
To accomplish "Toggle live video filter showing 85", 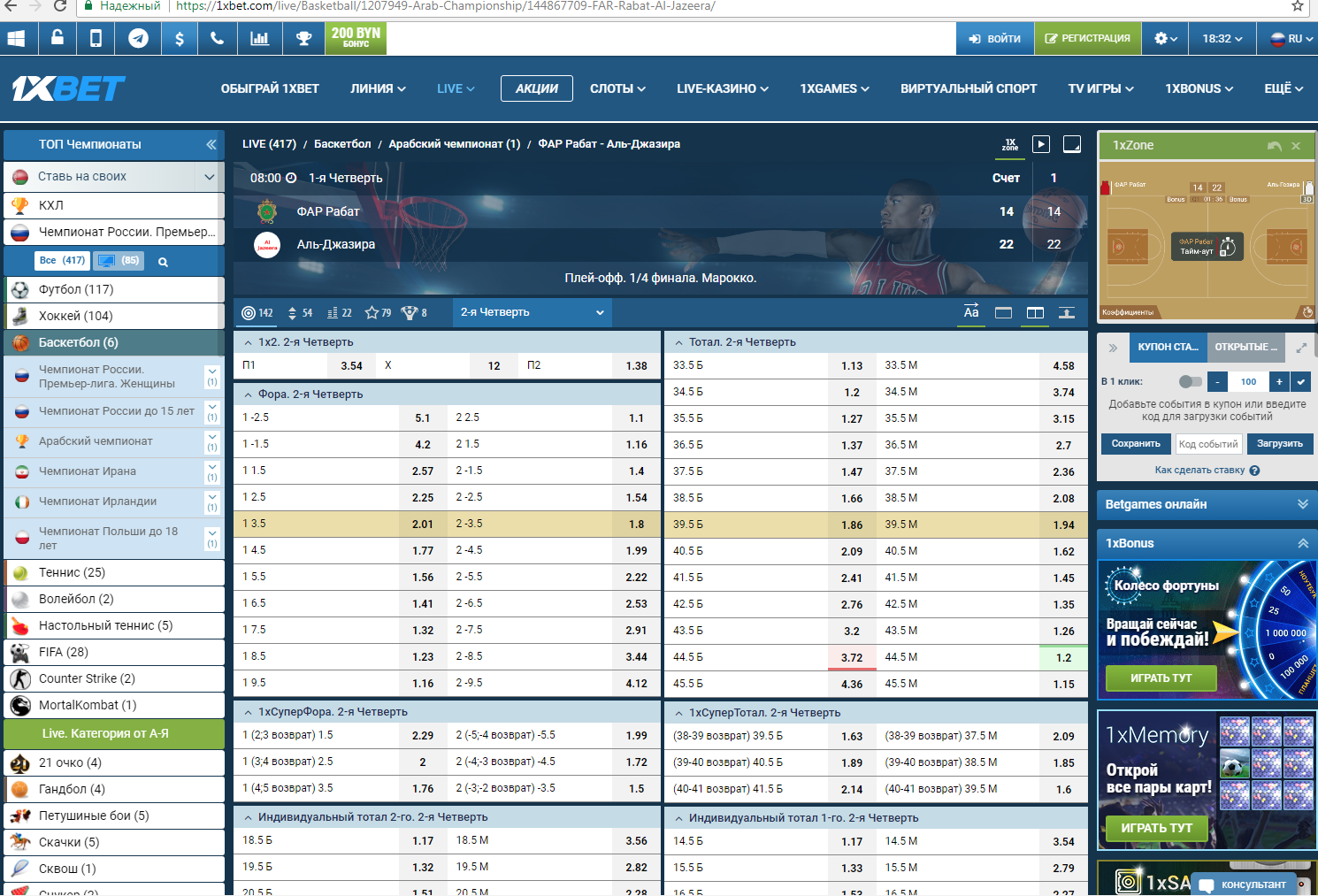I will pos(119,261).
